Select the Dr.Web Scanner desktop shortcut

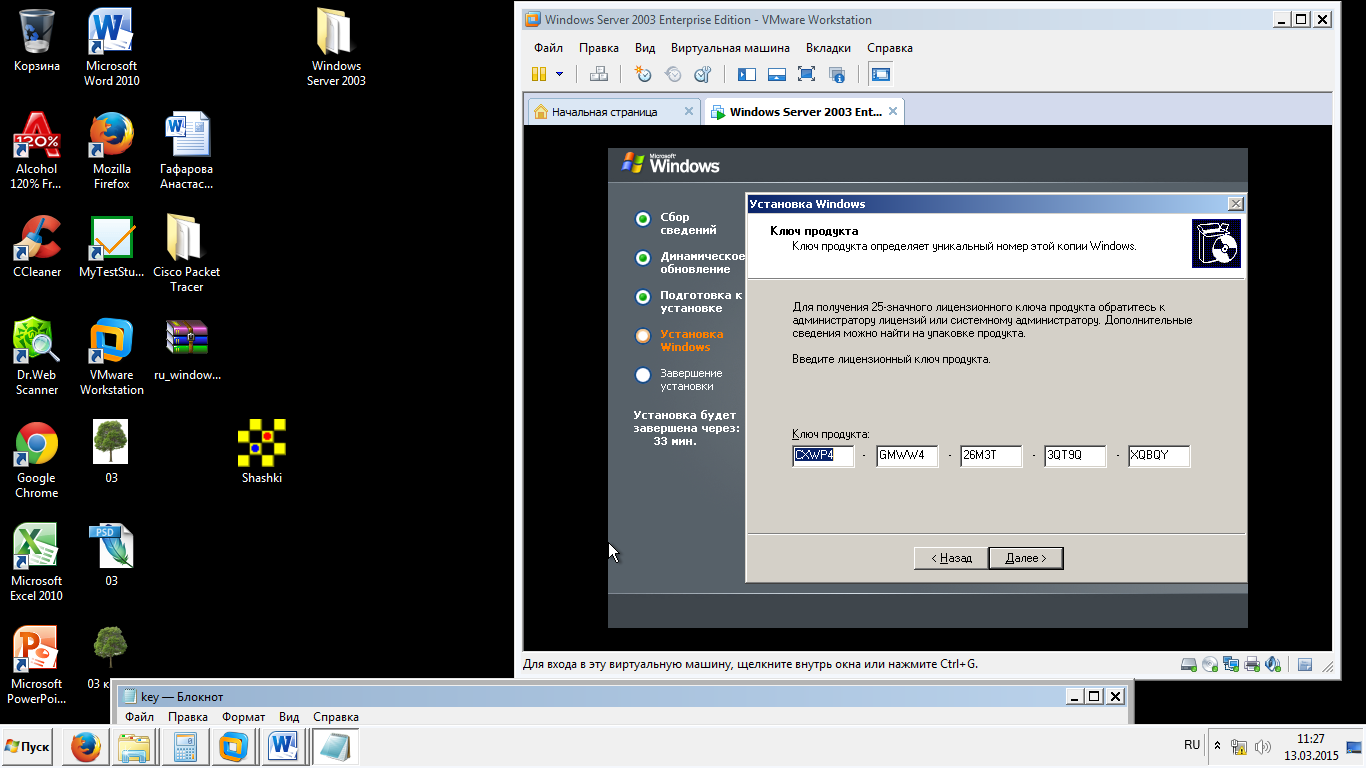click(37, 356)
